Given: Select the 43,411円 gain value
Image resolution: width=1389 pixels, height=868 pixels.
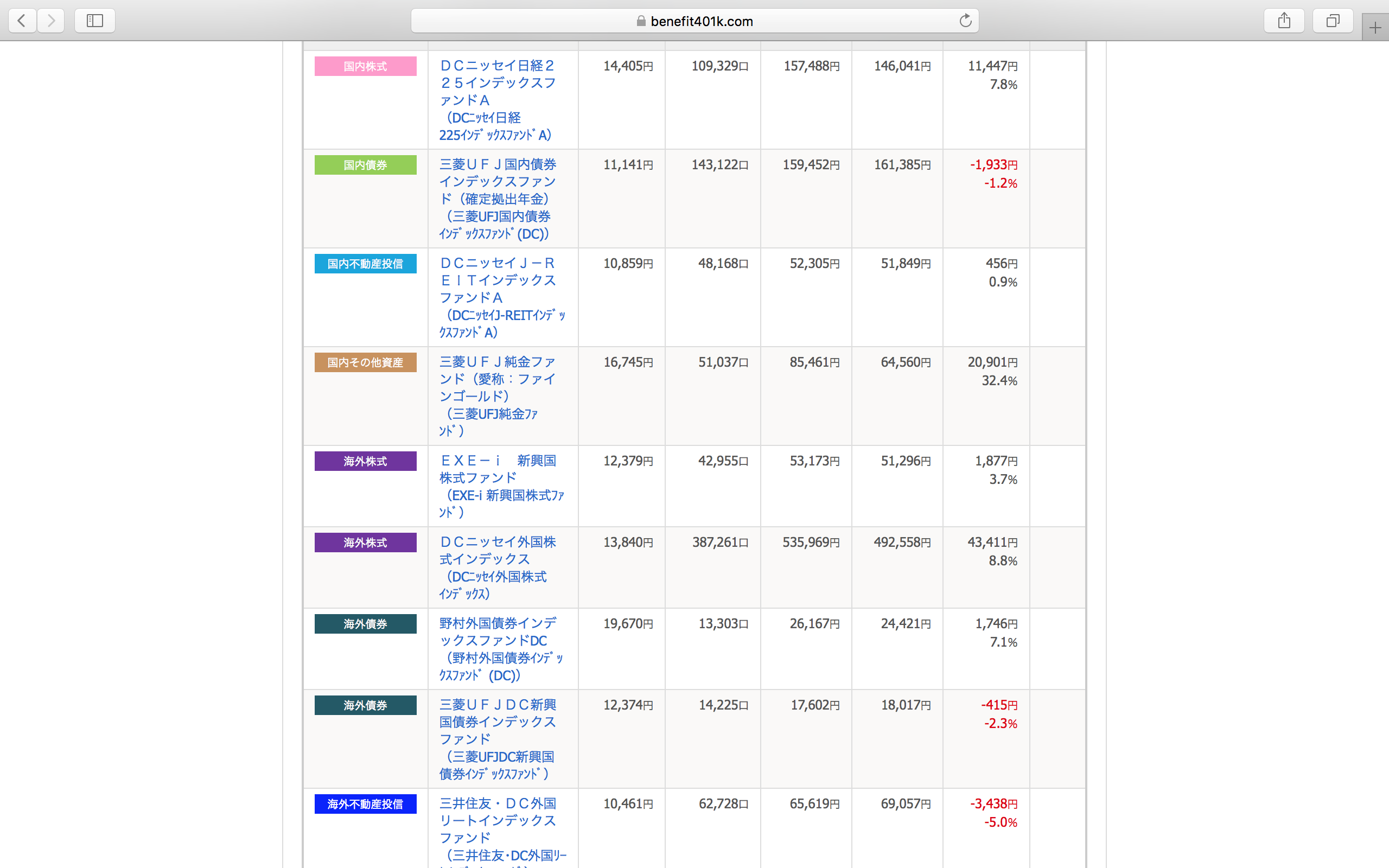Looking at the screenshot, I should coord(992,542).
